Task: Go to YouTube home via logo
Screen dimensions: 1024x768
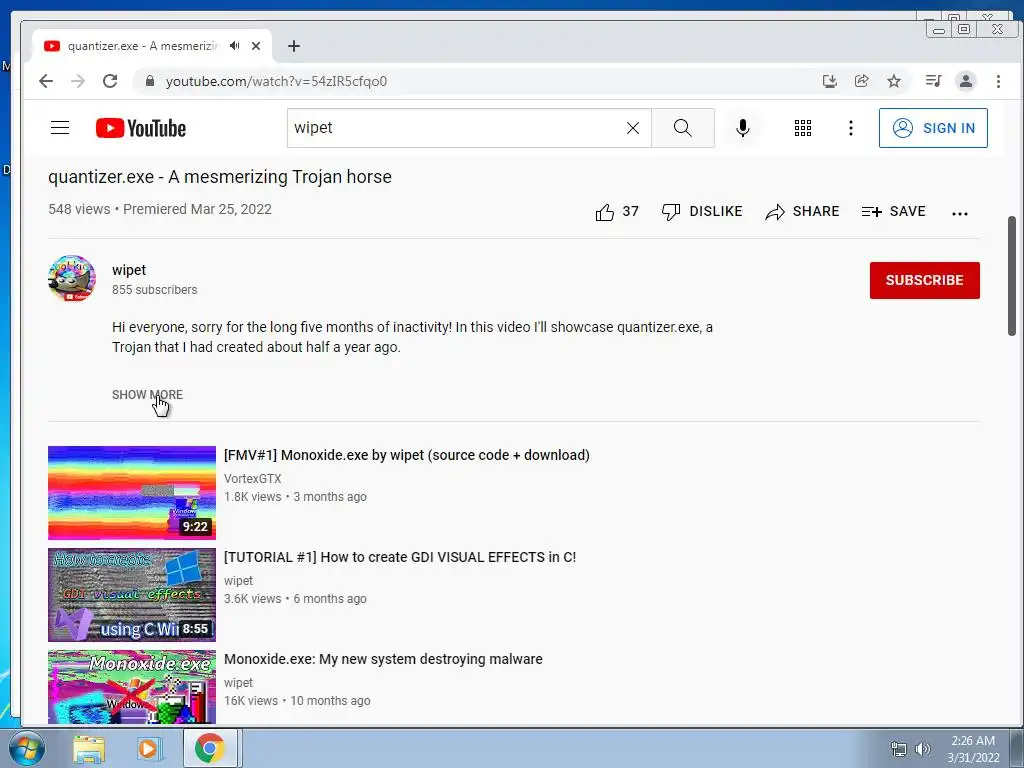Action: click(140, 128)
